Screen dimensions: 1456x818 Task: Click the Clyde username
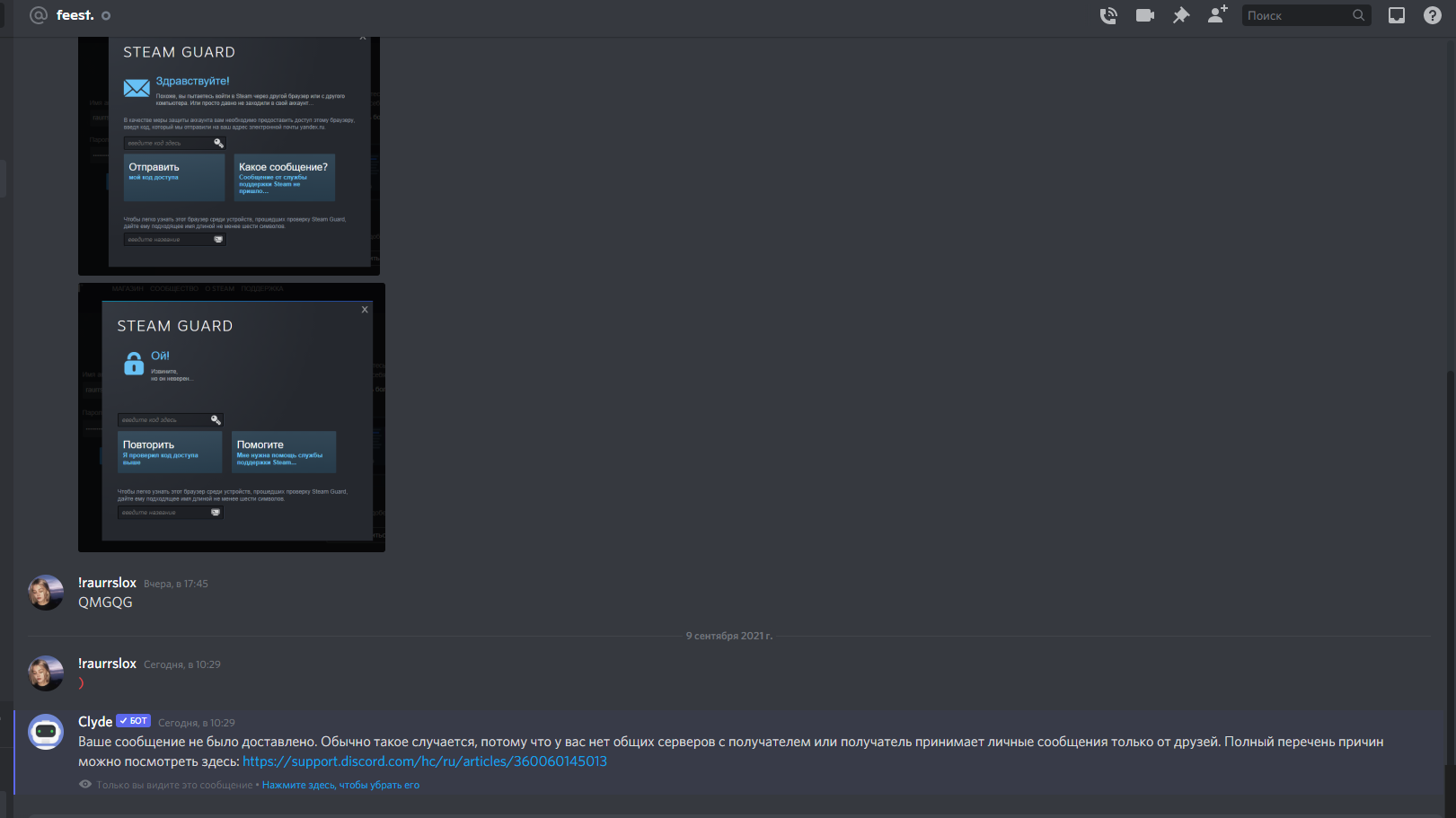tap(95, 722)
